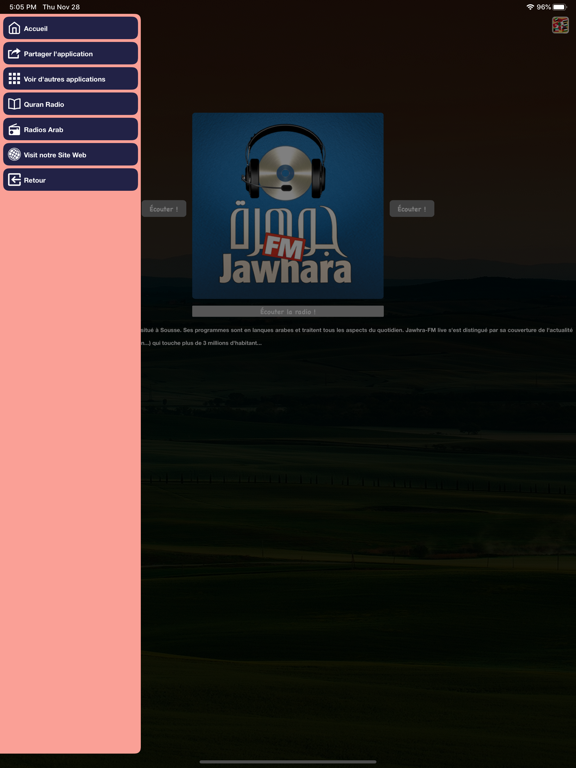Choose Quran Radio from the menu
The height and width of the screenshot is (768, 576).
click(x=71, y=104)
